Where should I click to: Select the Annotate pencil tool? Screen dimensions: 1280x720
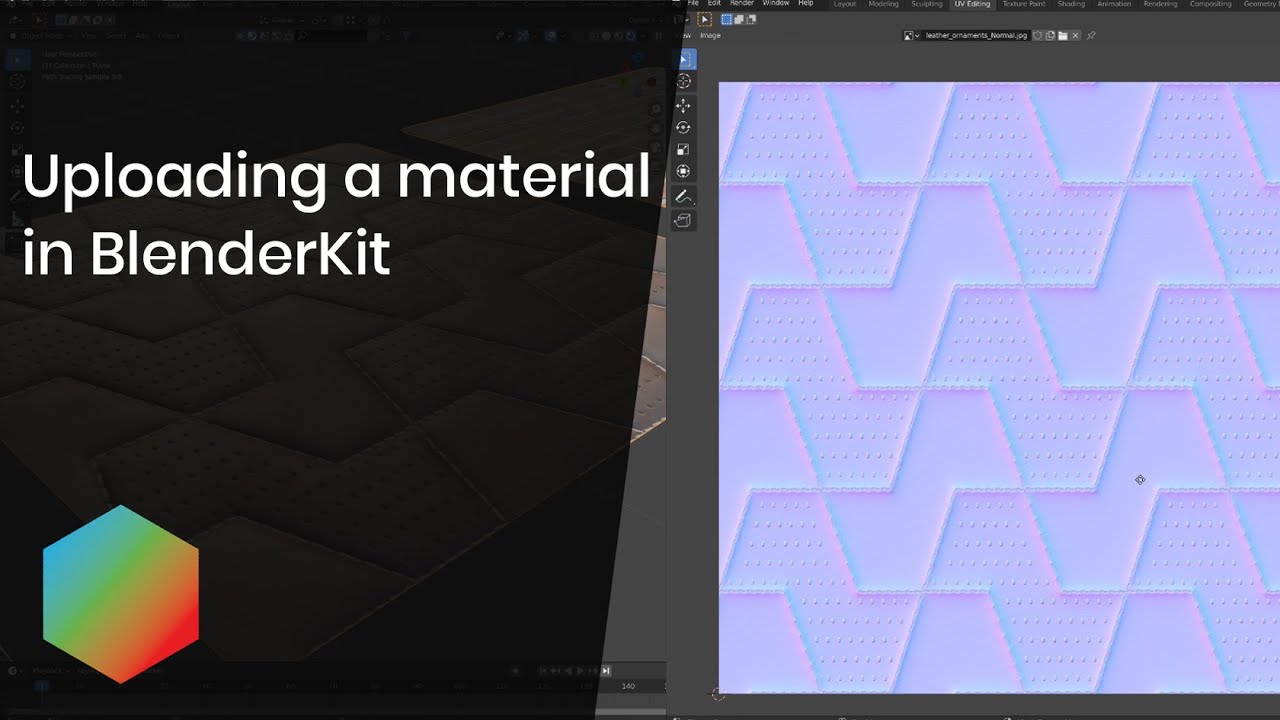pos(684,196)
